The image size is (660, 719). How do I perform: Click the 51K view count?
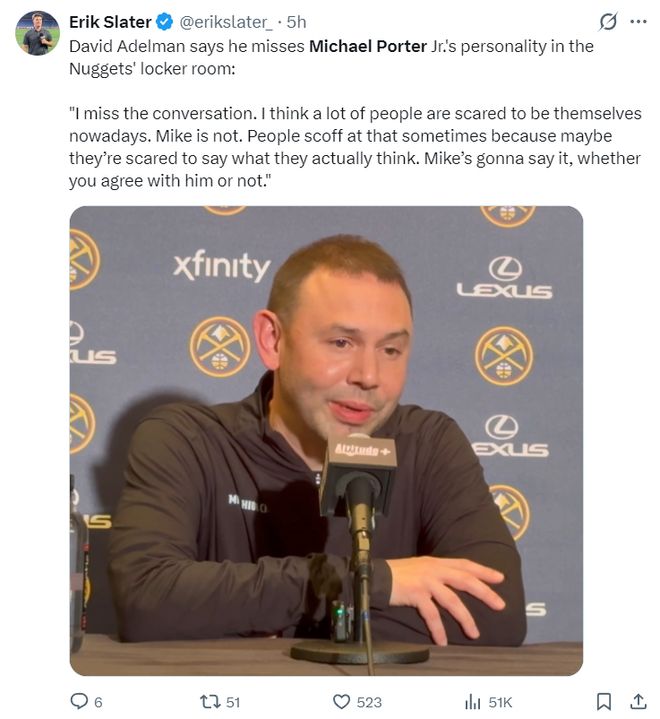tap(500, 702)
